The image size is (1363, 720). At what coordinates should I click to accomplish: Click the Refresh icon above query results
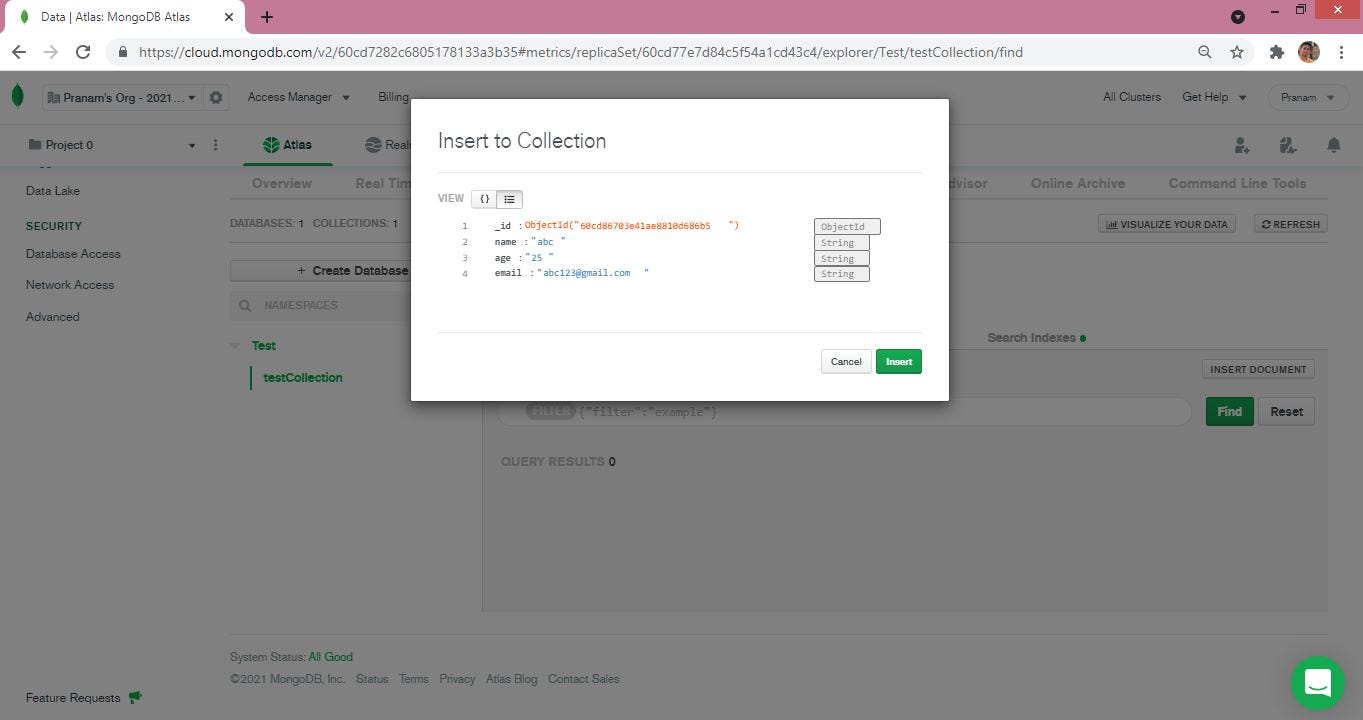(x=1265, y=224)
